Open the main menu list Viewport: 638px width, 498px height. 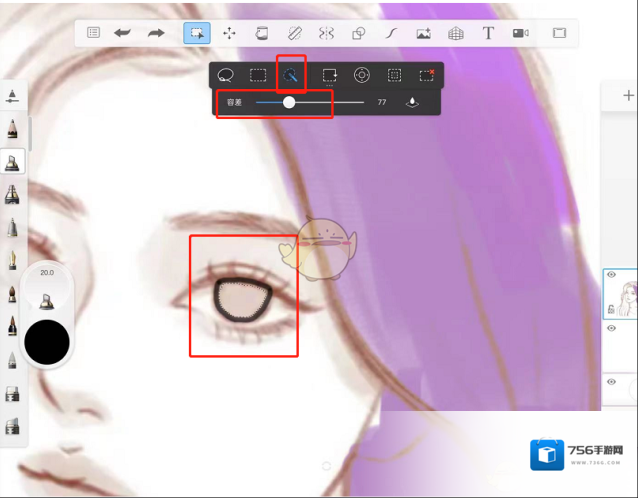click(x=93, y=33)
